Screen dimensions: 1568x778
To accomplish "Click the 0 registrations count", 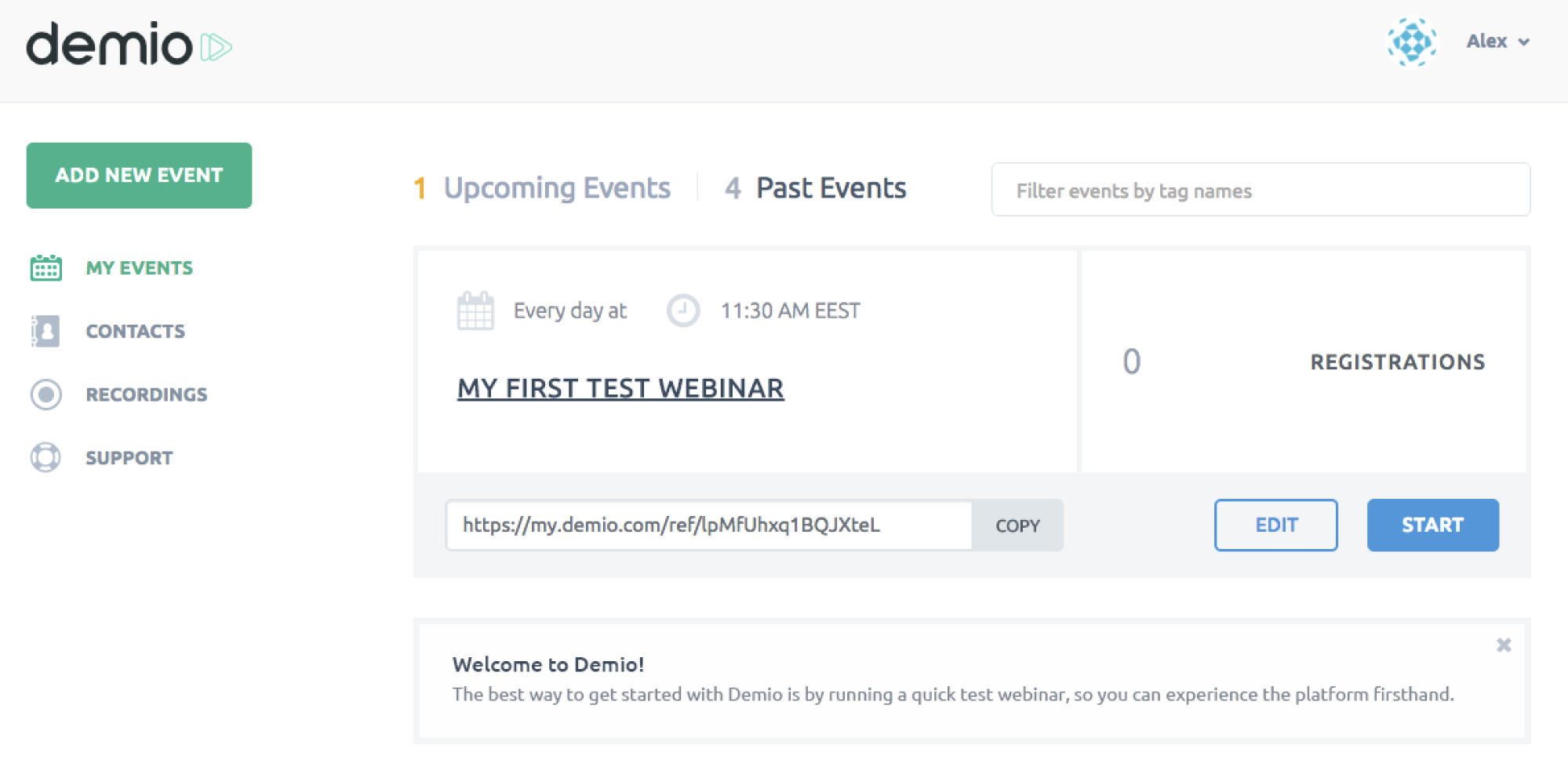I will click(1131, 362).
